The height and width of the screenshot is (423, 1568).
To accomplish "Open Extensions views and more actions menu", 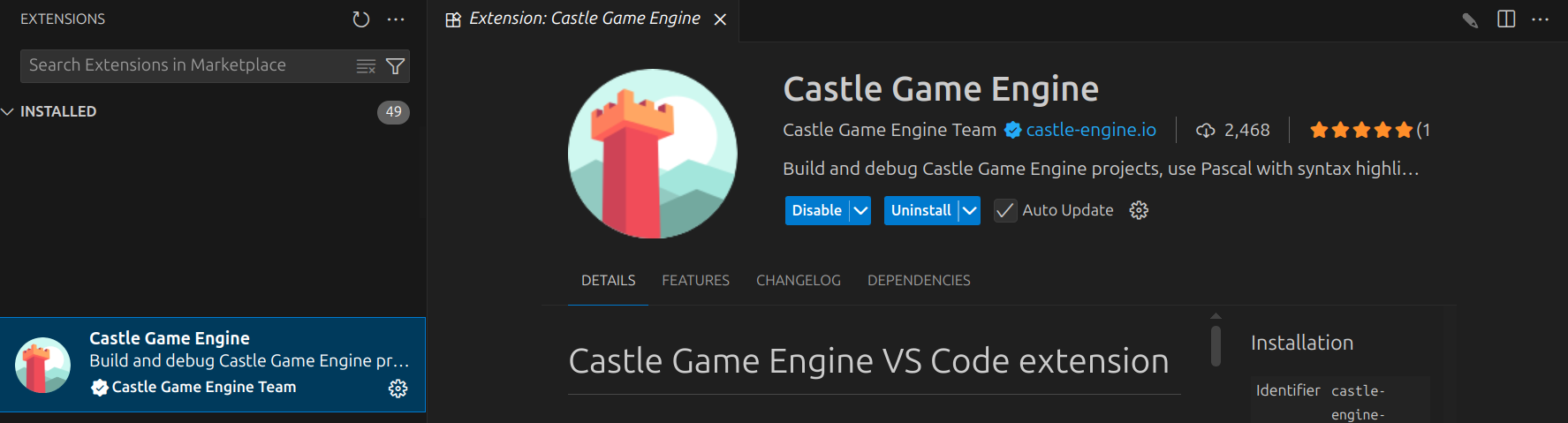I will pos(396,19).
